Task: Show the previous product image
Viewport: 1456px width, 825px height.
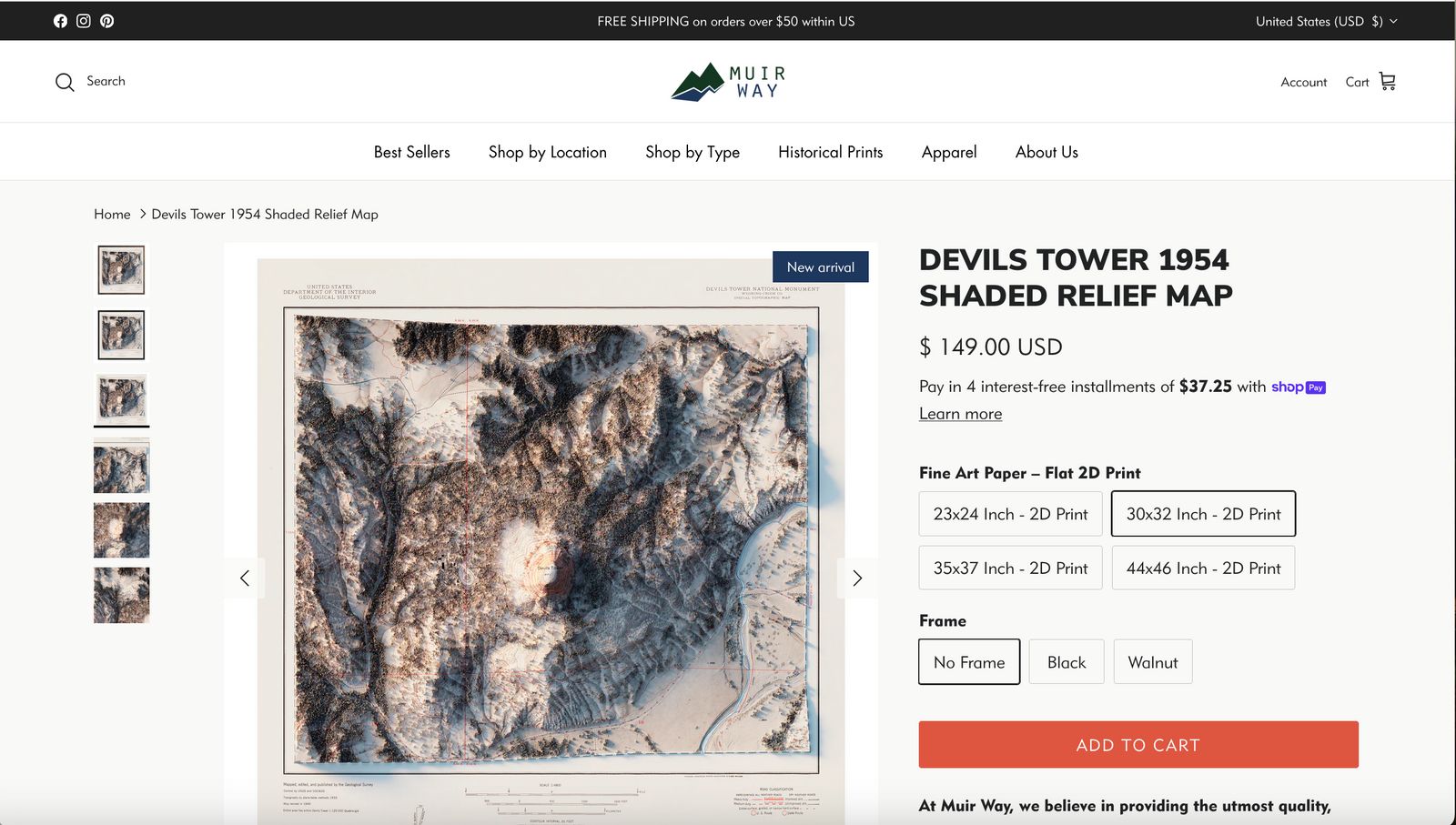Action: [x=245, y=579]
